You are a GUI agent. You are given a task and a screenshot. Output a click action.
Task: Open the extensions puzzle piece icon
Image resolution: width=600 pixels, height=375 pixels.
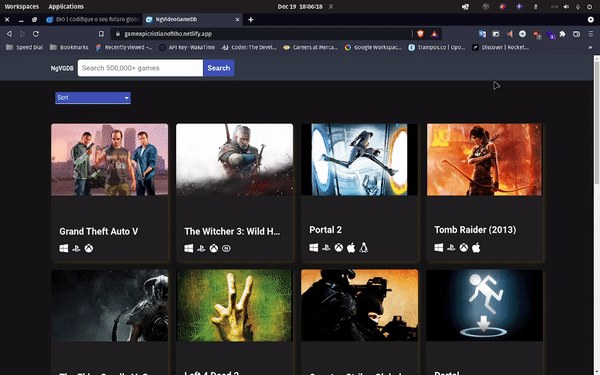tap(562, 34)
